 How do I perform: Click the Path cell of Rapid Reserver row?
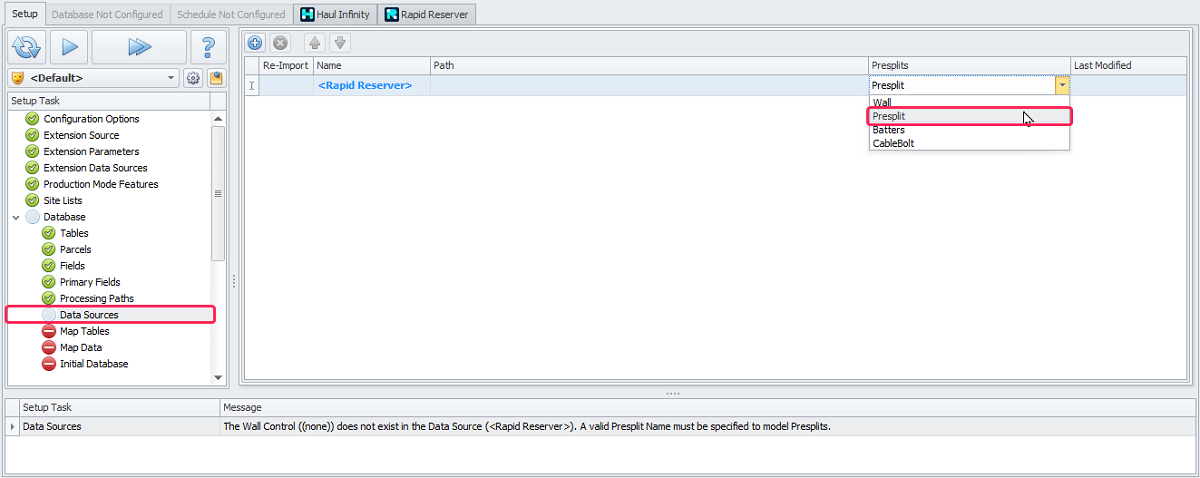pyautogui.click(x=649, y=86)
